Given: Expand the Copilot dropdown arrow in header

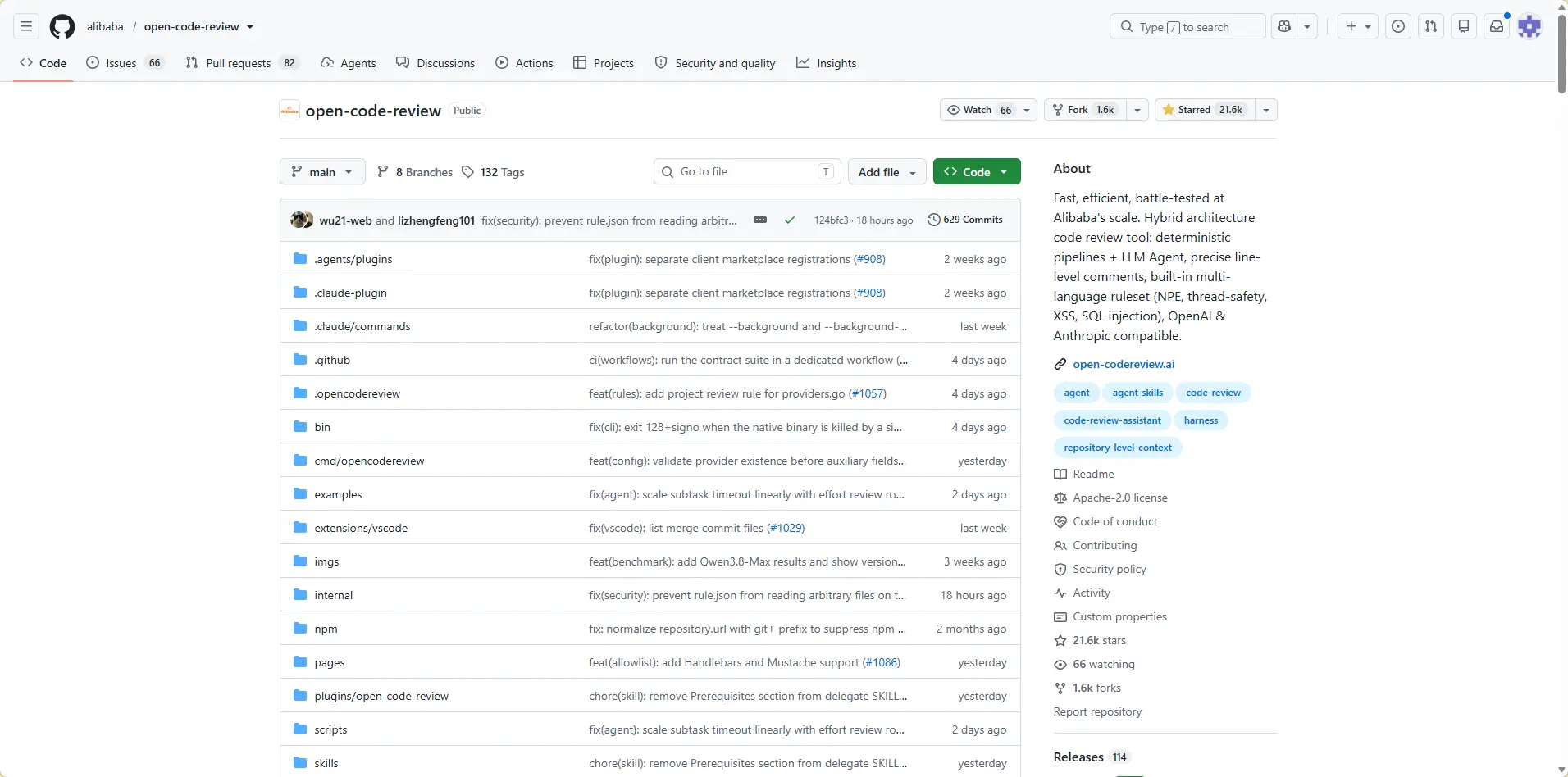Looking at the screenshot, I should 1307,26.
